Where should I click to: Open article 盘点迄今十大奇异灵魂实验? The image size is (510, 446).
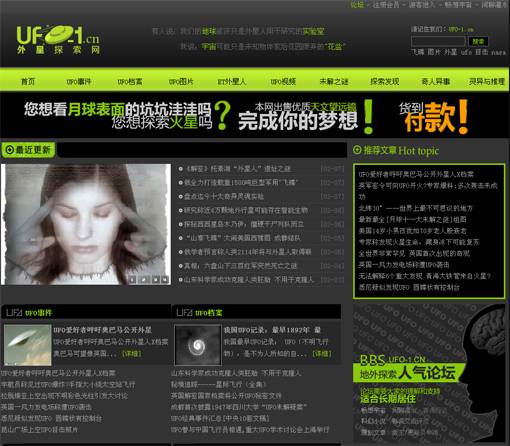point(224,197)
